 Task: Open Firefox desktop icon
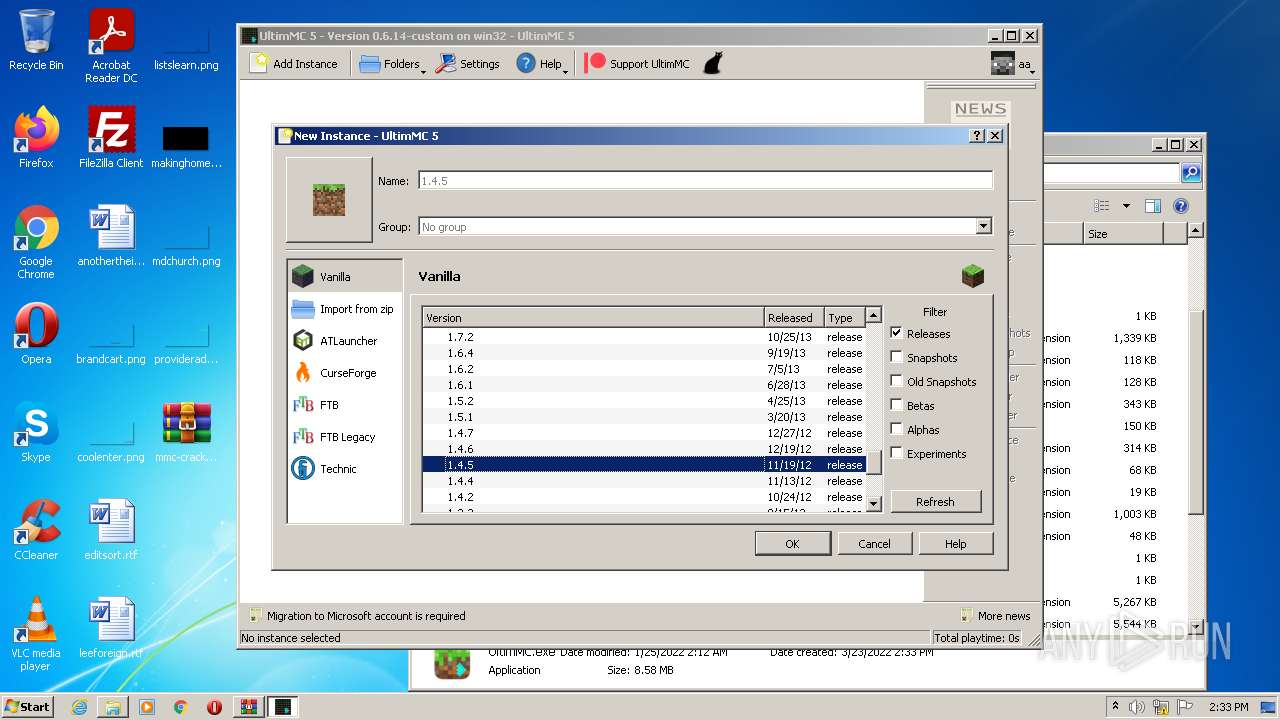click(x=36, y=138)
